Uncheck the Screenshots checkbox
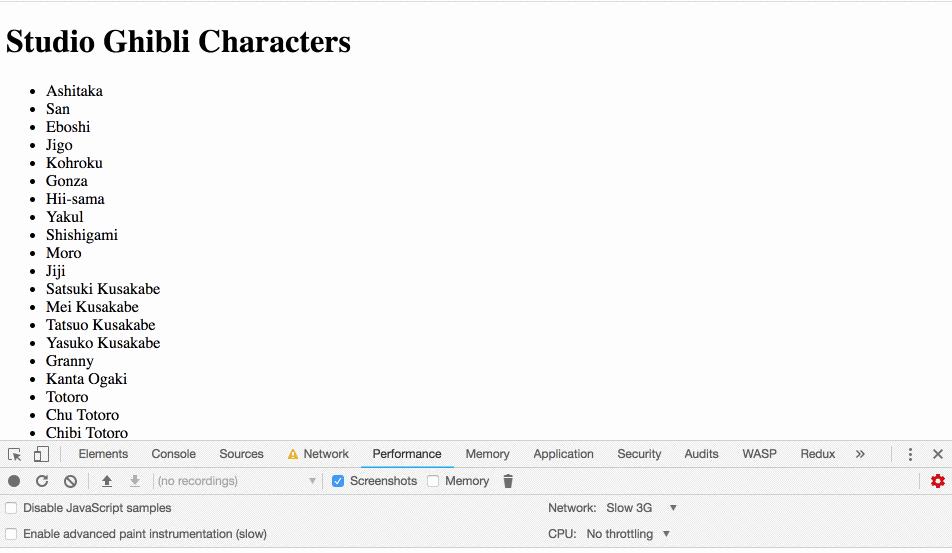Image resolution: width=952 pixels, height=553 pixels. click(x=338, y=481)
